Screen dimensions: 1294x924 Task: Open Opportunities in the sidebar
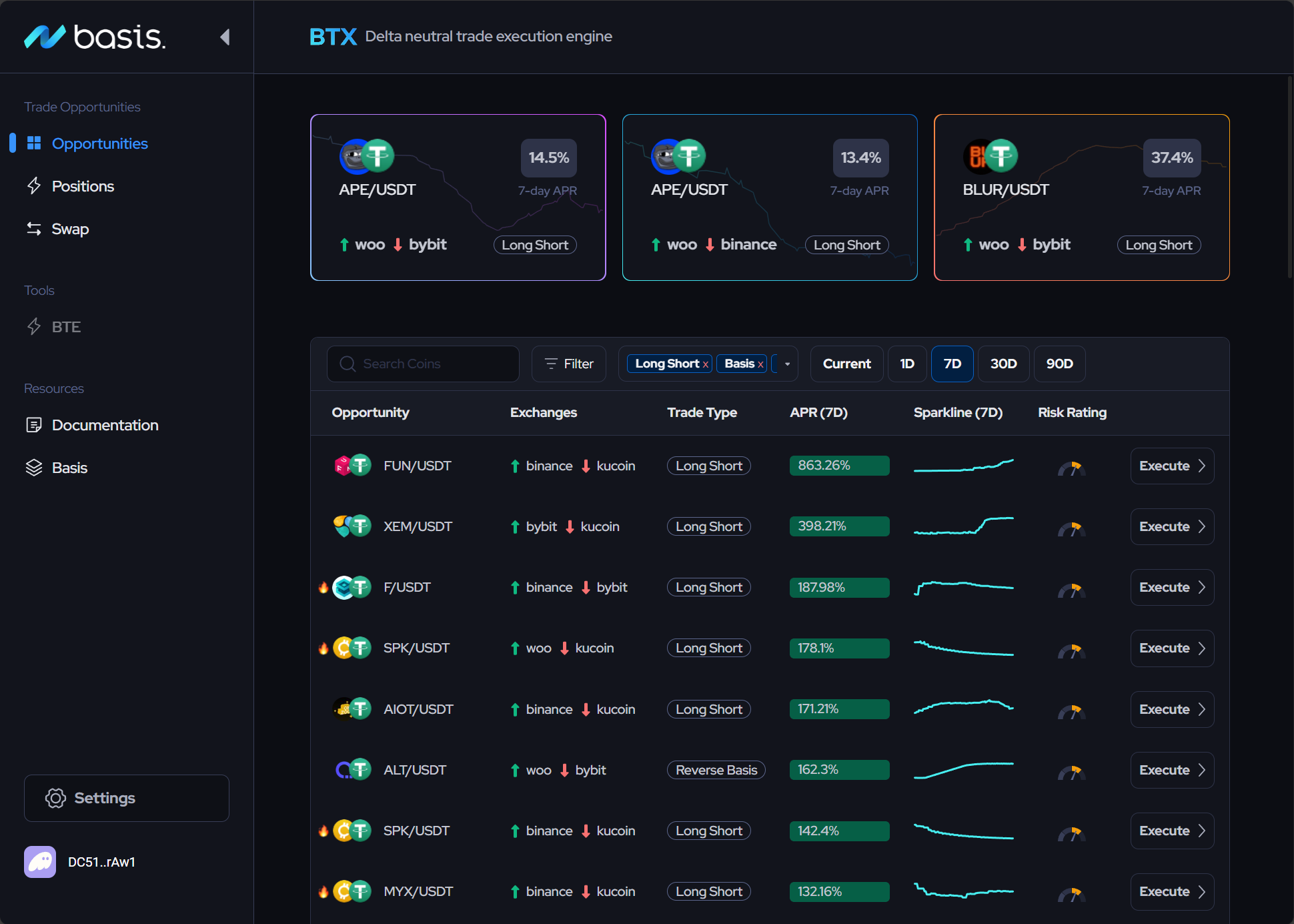point(99,143)
